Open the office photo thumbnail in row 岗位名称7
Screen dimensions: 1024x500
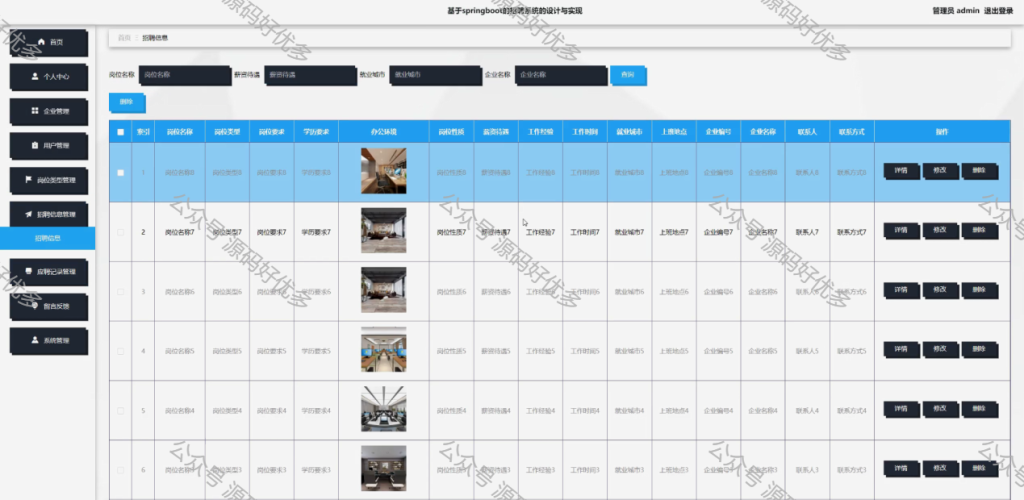click(383, 230)
